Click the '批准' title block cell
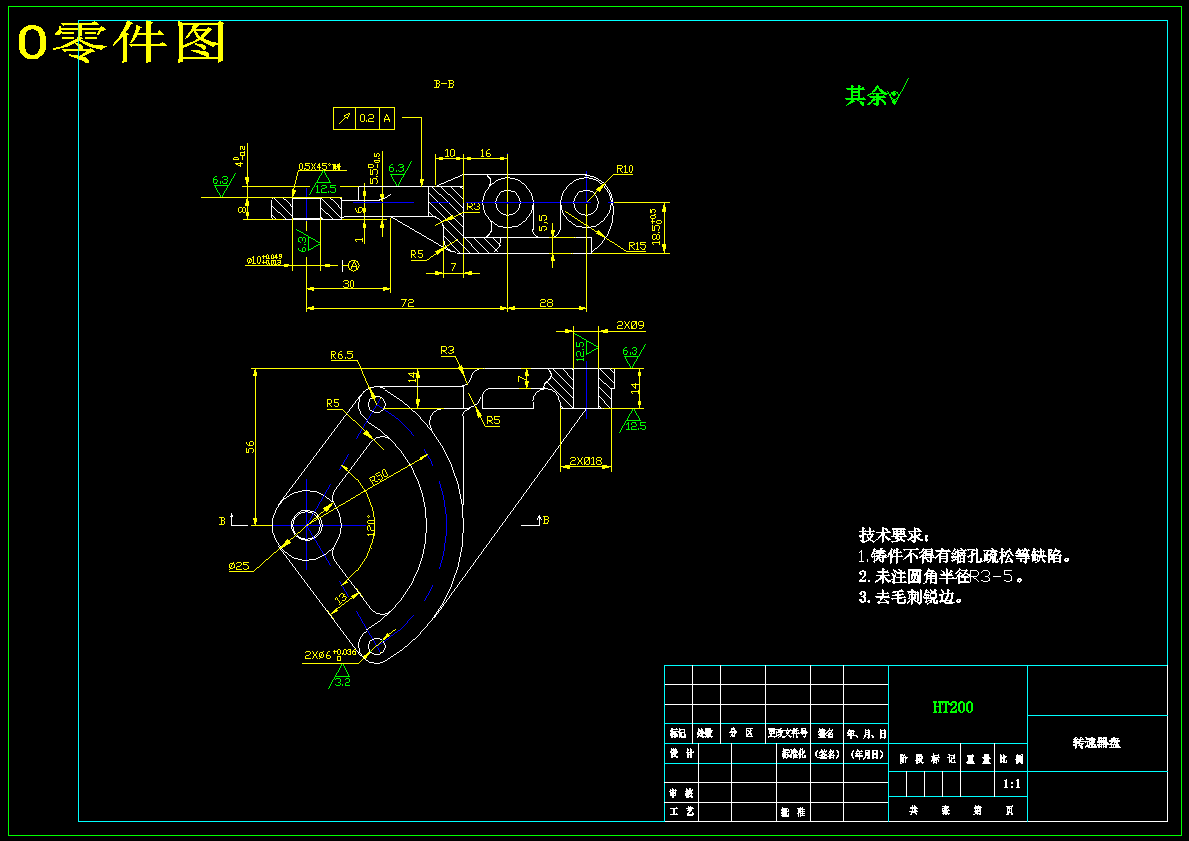 [x=793, y=811]
